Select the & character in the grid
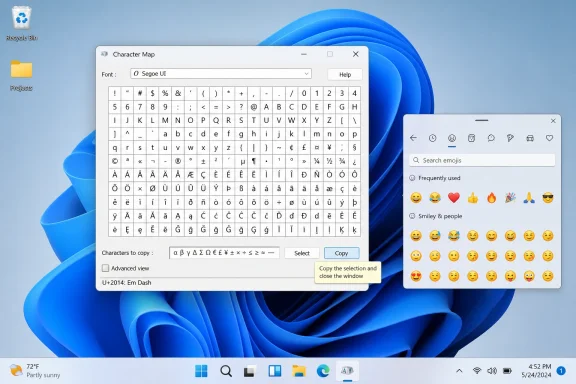 point(178,93)
